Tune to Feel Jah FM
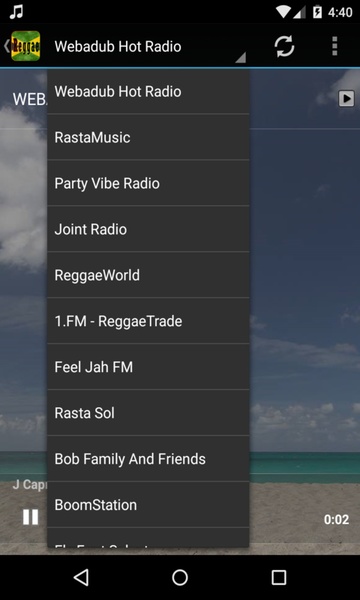360x600 pixels. pyautogui.click(x=148, y=367)
